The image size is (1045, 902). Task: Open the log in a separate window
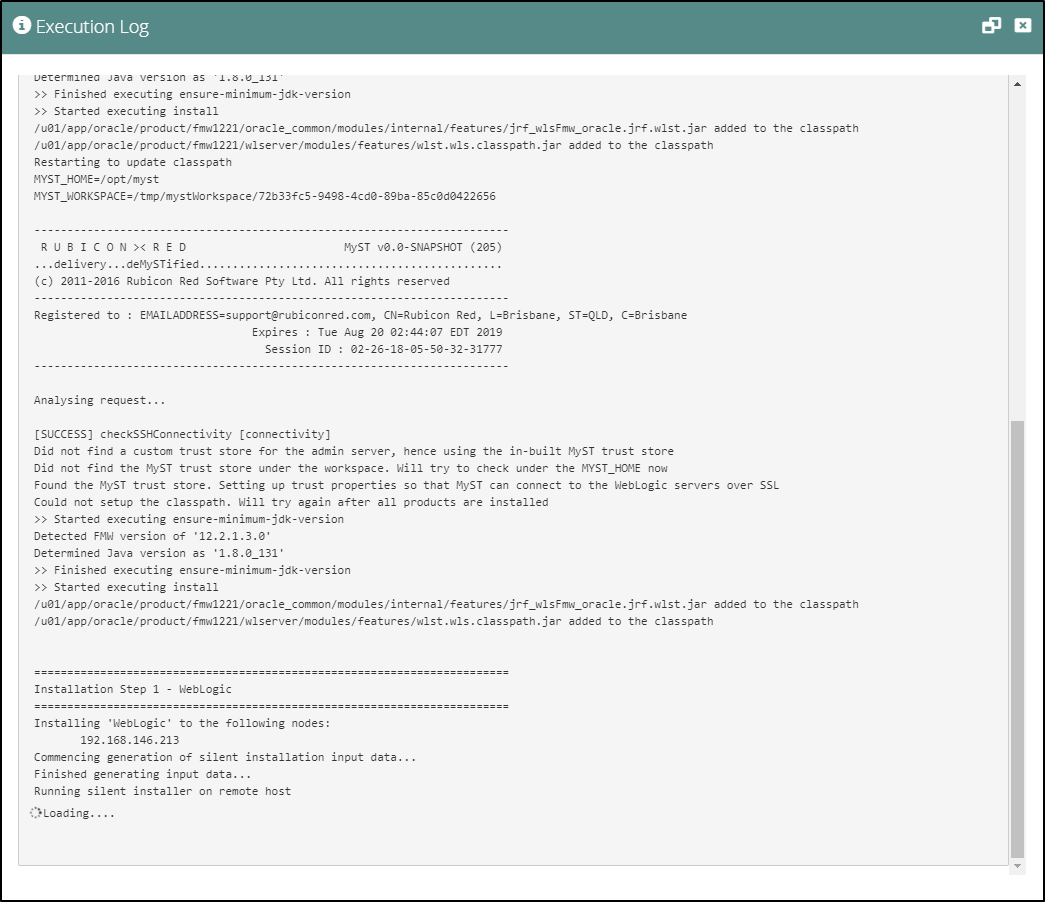coord(989,24)
